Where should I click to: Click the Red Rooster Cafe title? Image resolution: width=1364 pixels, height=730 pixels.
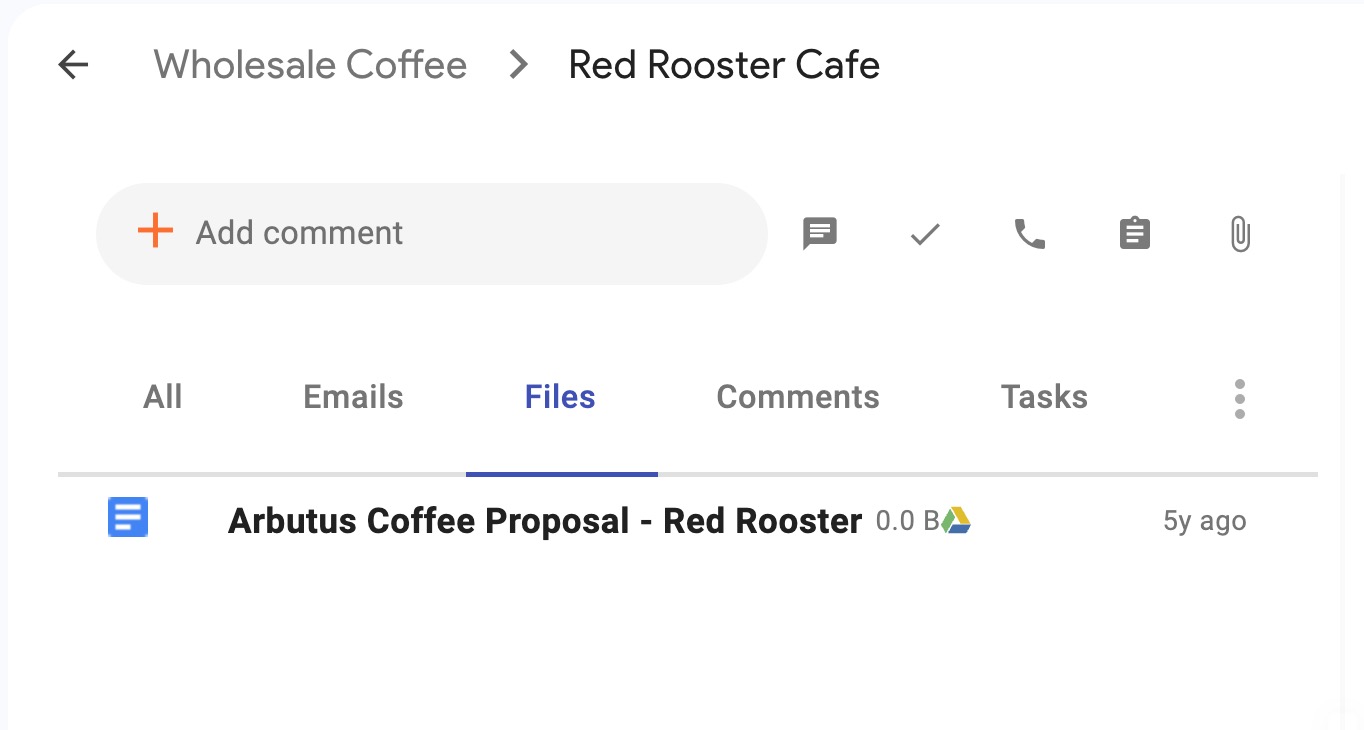point(724,65)
